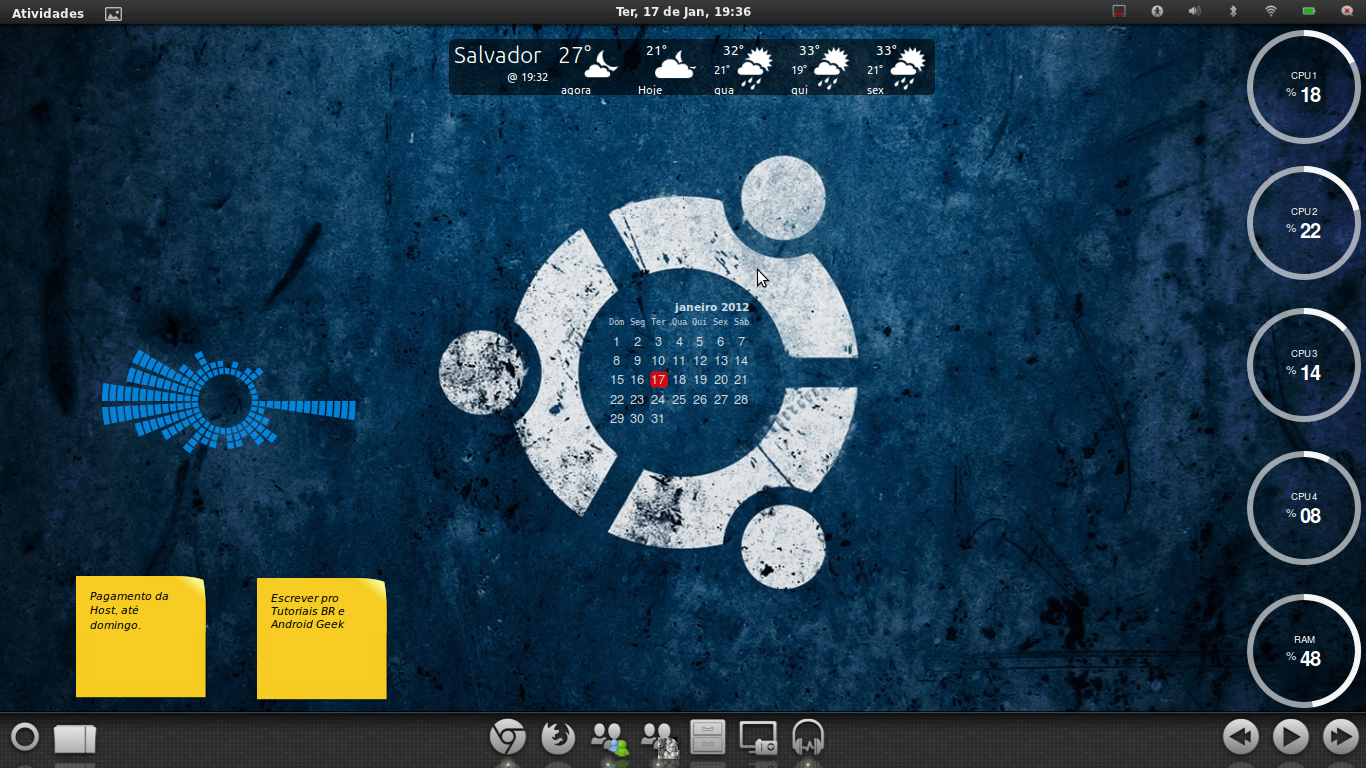Screen dimensions: 1366x768
Task: Launch Chrome from the dock
Action: [x=508, y=738]
